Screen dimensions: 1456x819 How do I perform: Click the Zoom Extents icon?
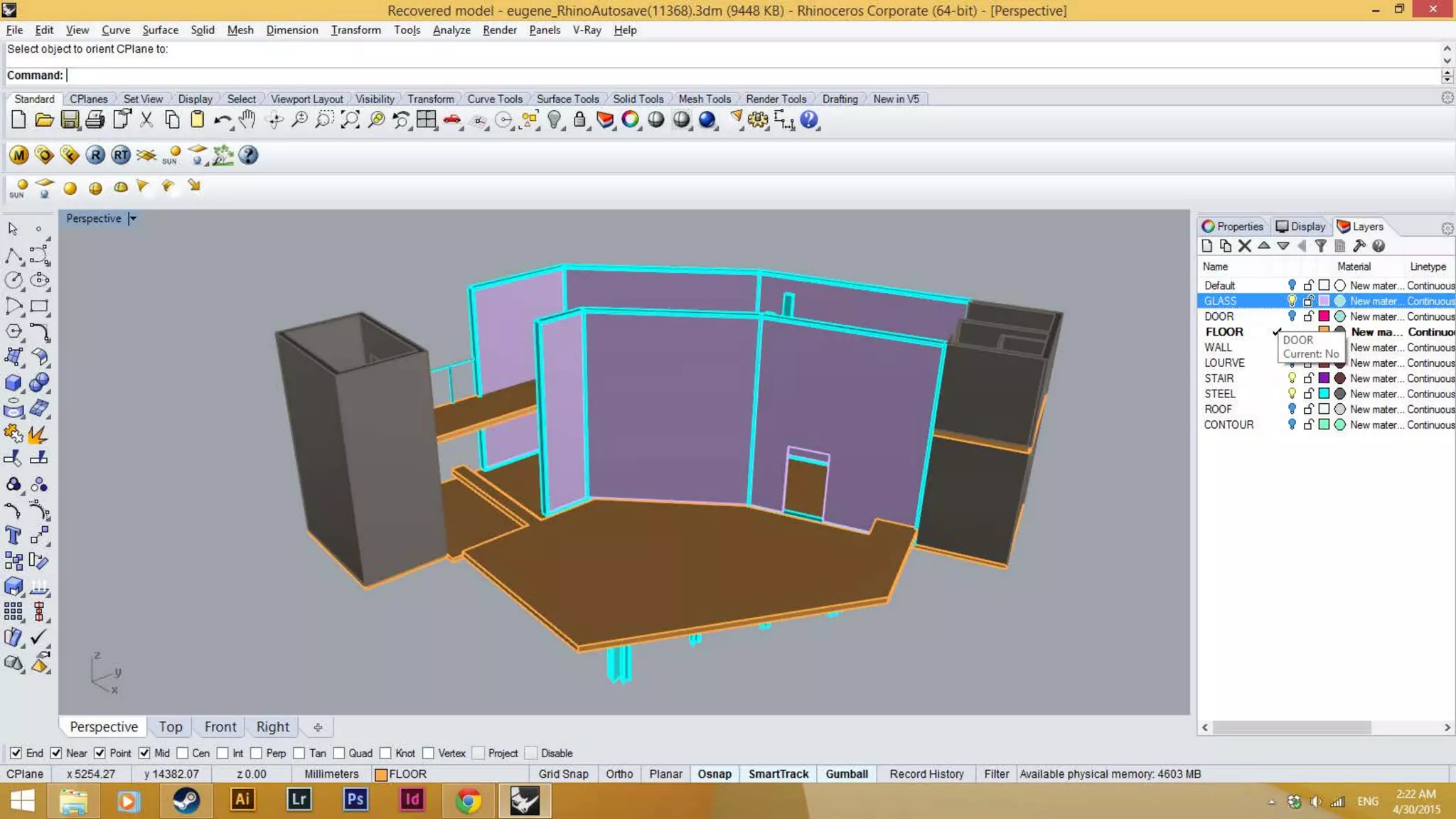pyautogui.click(x=349, y=119)
